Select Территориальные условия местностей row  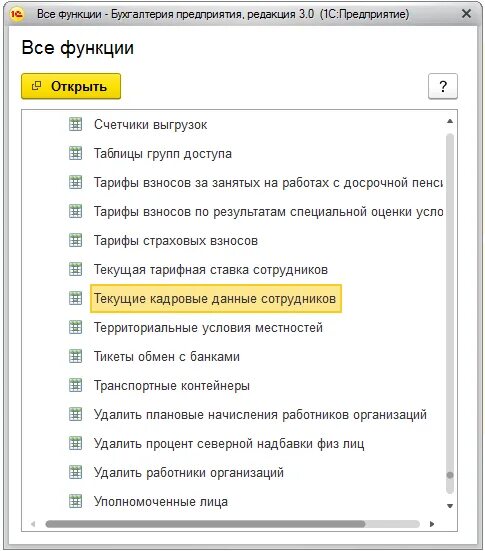(x=208, y=328)
